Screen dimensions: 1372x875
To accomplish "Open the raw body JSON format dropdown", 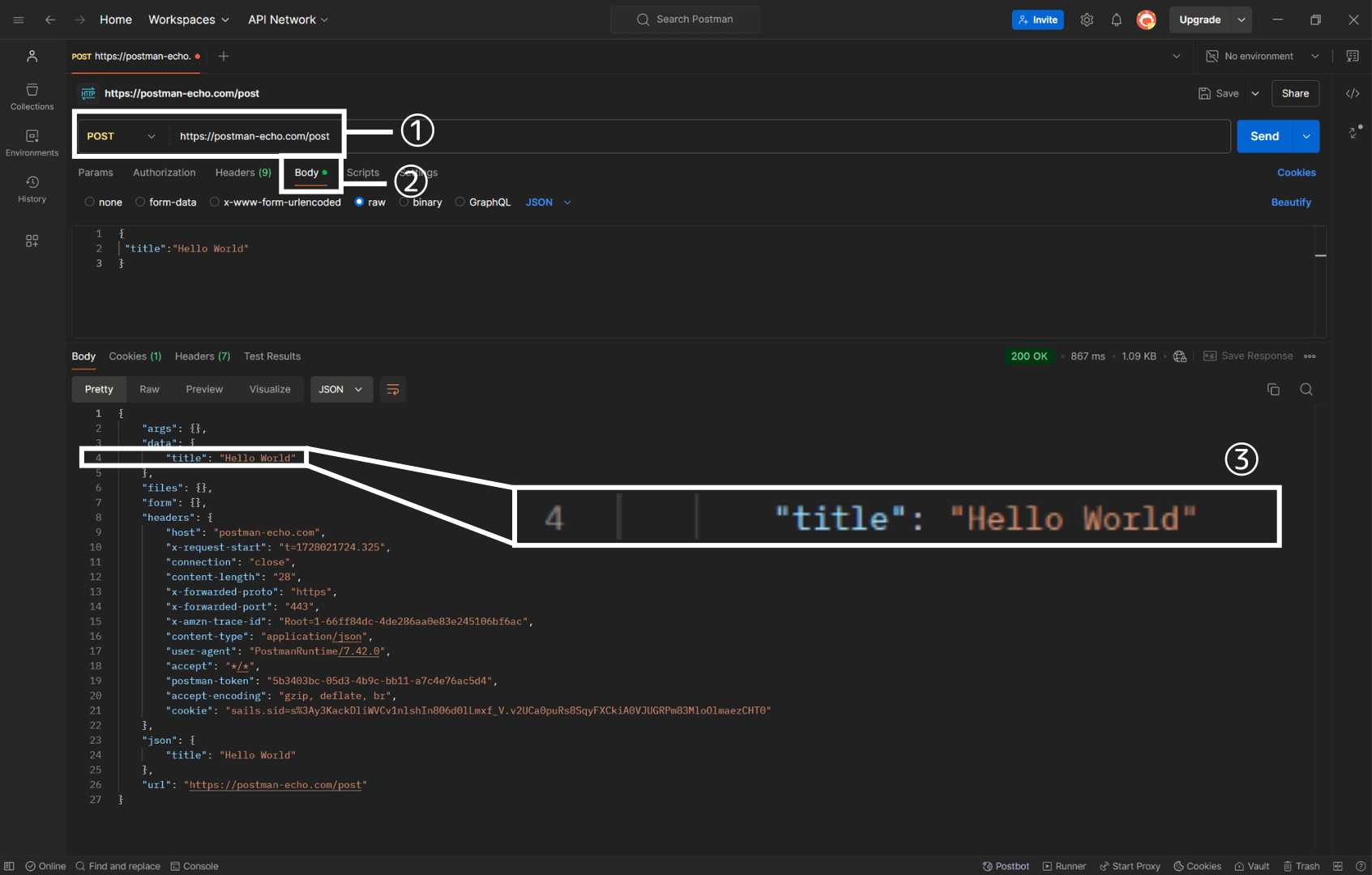I will click(549, 203).
